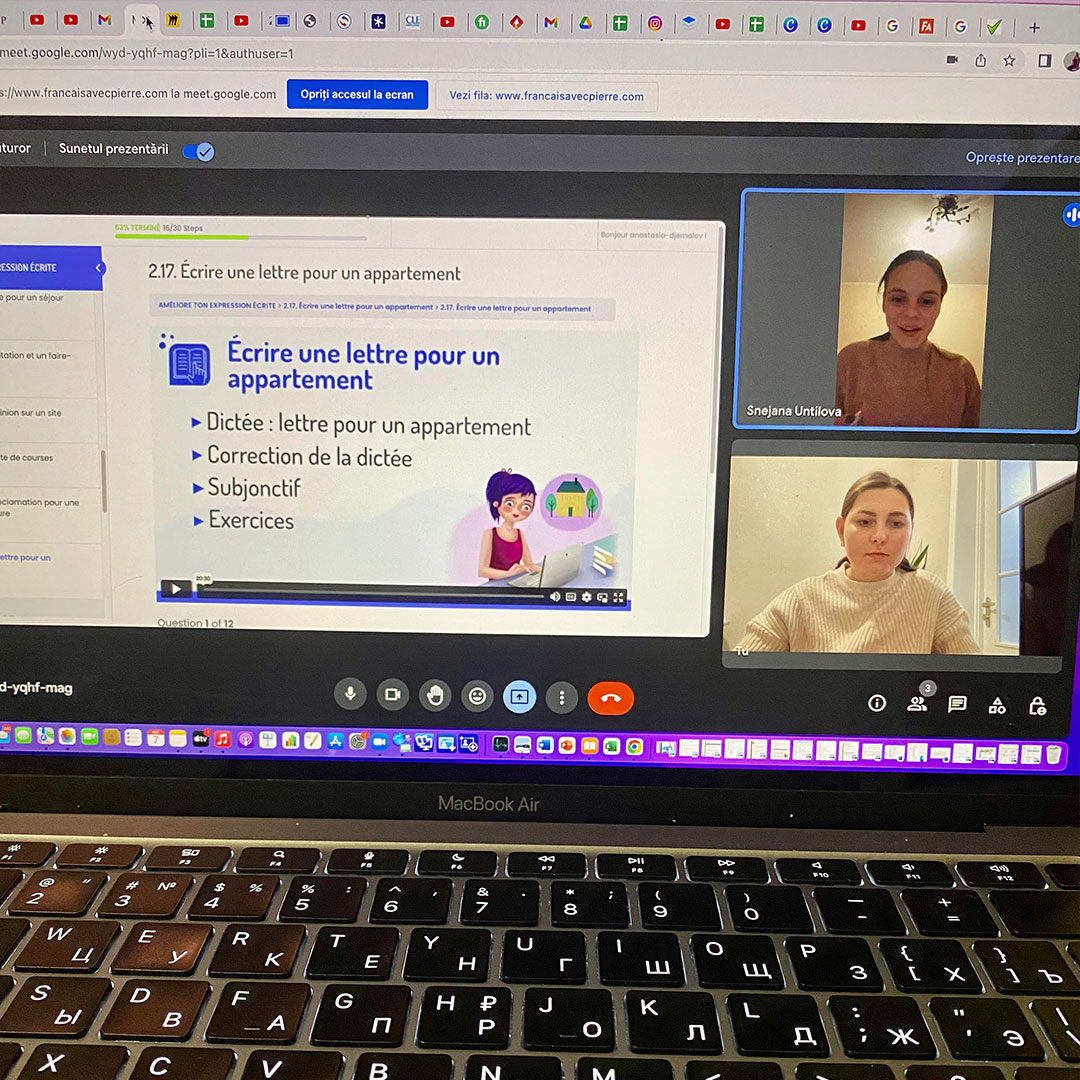
Task: Open the meeting chat panel
Action: 957,704
